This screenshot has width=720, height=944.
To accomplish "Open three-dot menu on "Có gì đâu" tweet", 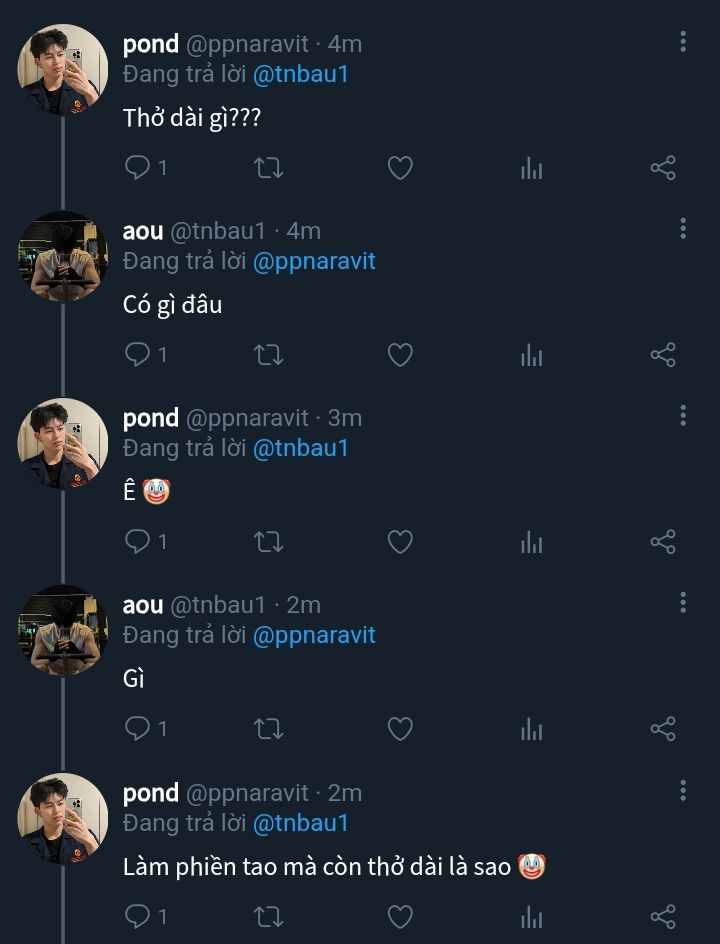I will coord(683,229).
